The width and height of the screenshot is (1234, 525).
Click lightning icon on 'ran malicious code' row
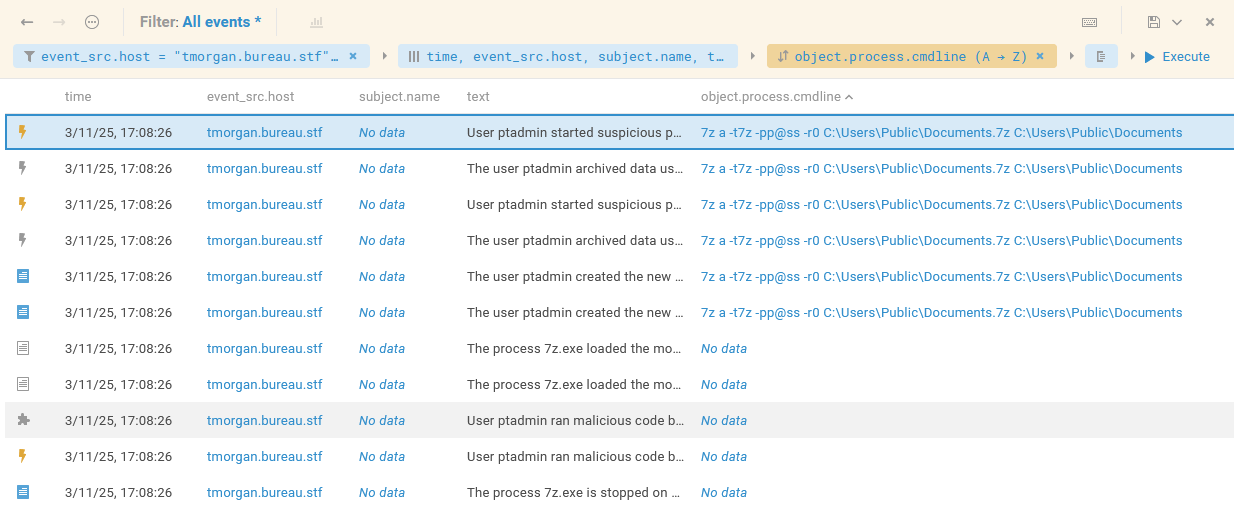pyautogui.click(x=24, y=456)
